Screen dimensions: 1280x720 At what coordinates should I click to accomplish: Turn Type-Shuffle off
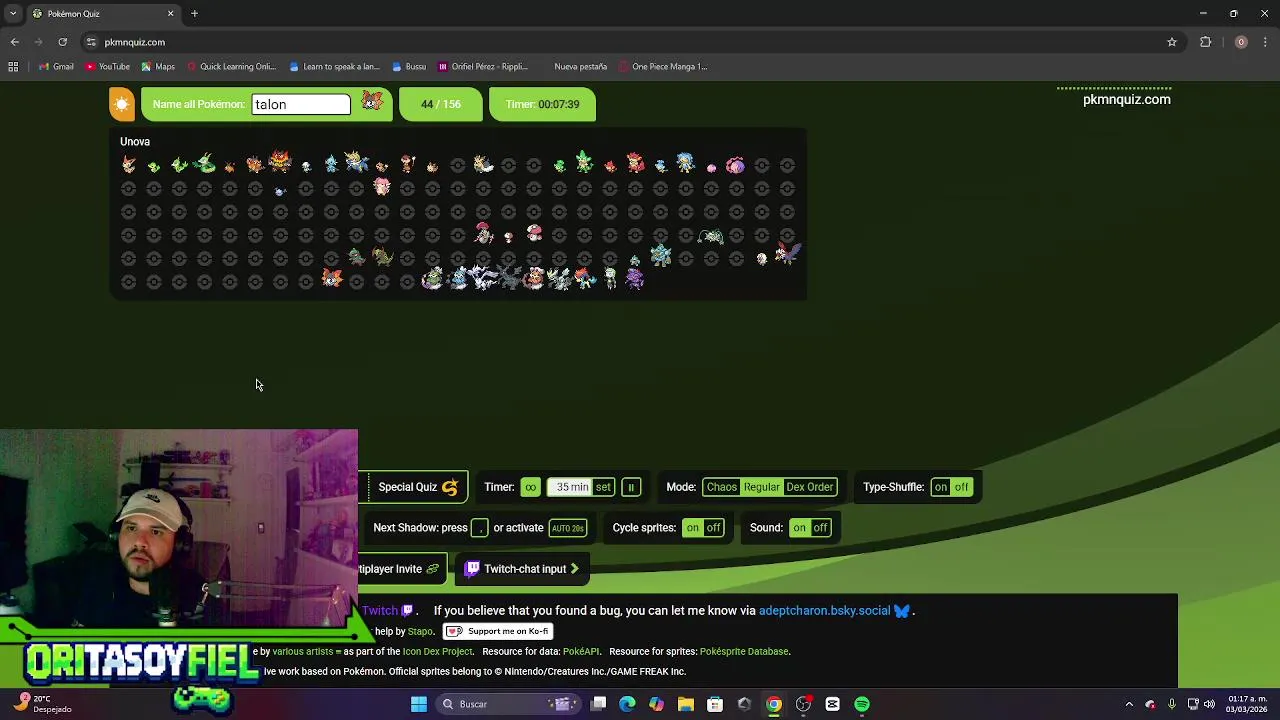click(x=961, y=487)
